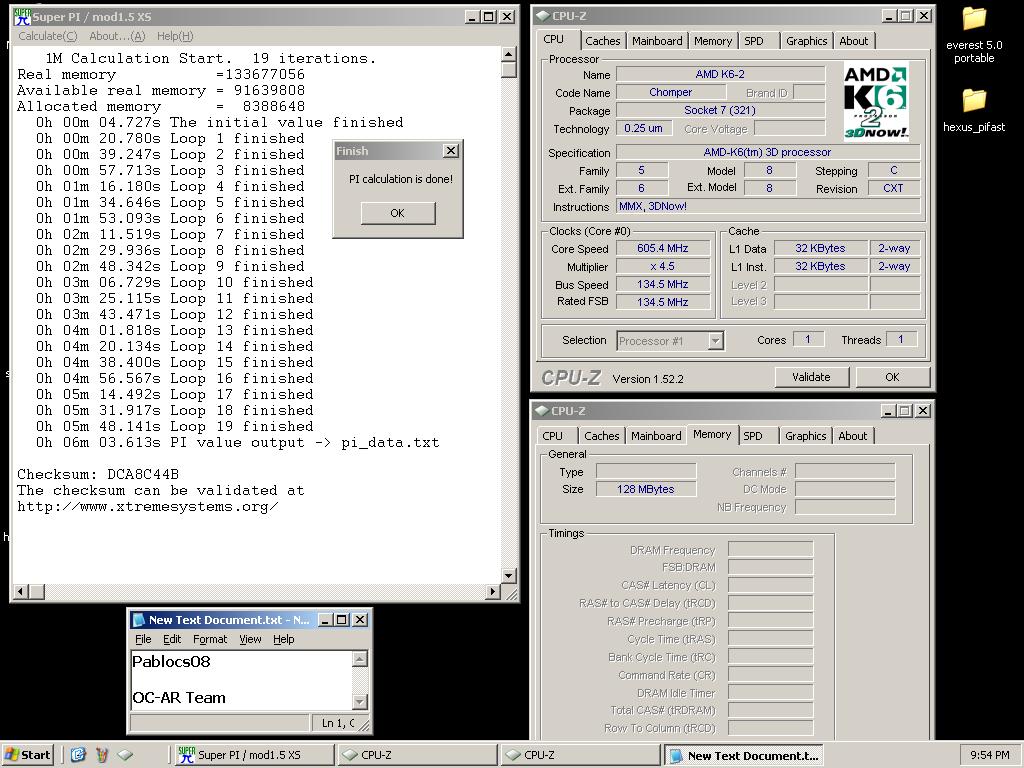This screenshot has width=1024, height=768.
Task: Open Notepad Help menu
Action: pos(283,639)
